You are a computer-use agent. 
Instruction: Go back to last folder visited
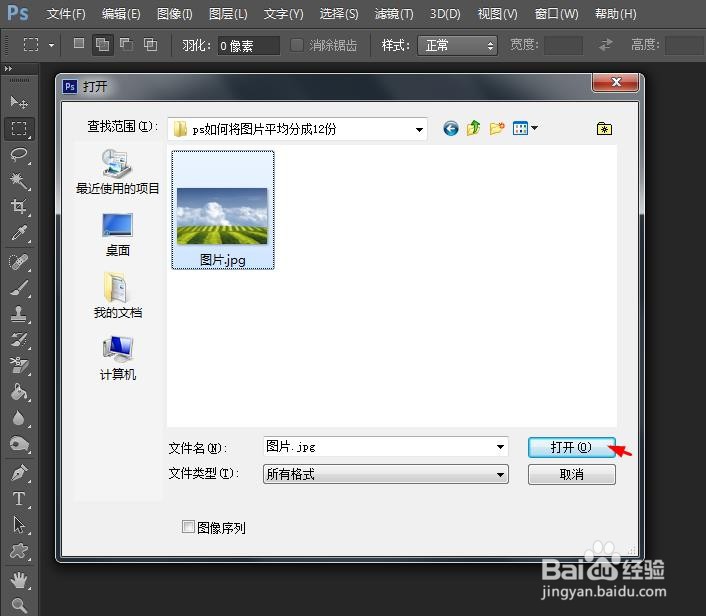pyautogui.click(x=451, y=129)
